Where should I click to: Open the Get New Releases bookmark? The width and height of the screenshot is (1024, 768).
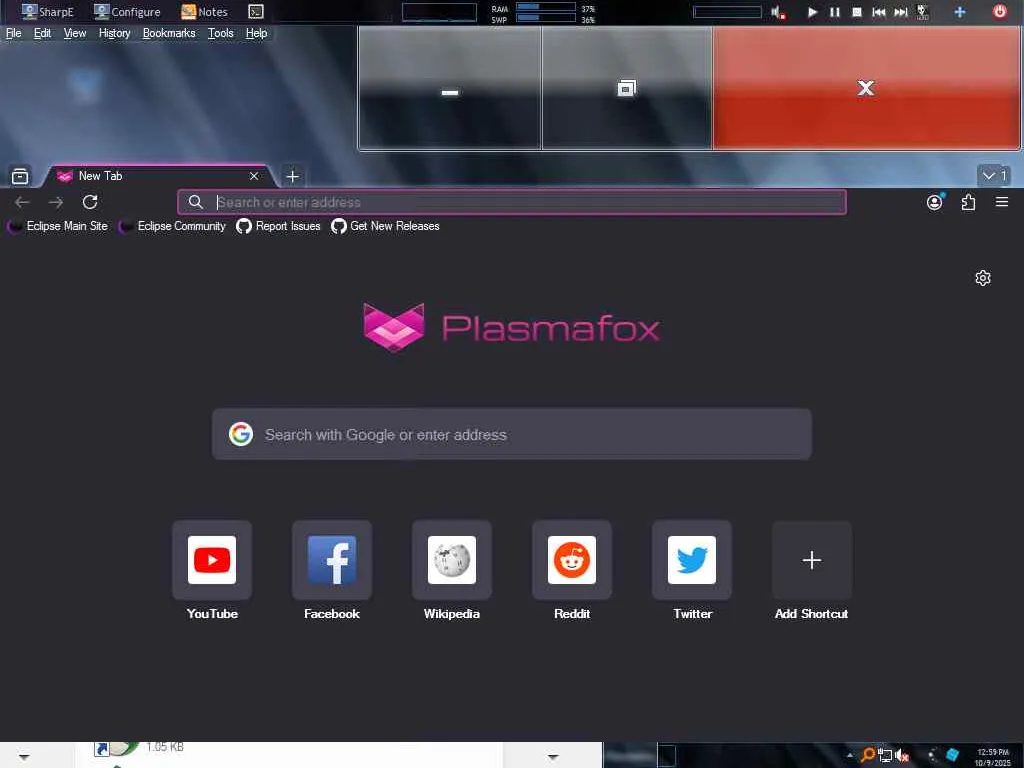click(x=385, y=226)
